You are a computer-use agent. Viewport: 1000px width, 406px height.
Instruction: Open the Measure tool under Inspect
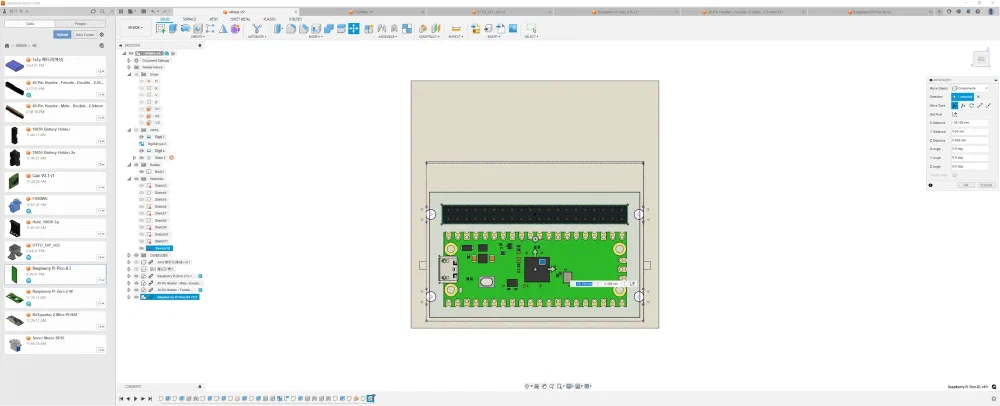(456, 28)
